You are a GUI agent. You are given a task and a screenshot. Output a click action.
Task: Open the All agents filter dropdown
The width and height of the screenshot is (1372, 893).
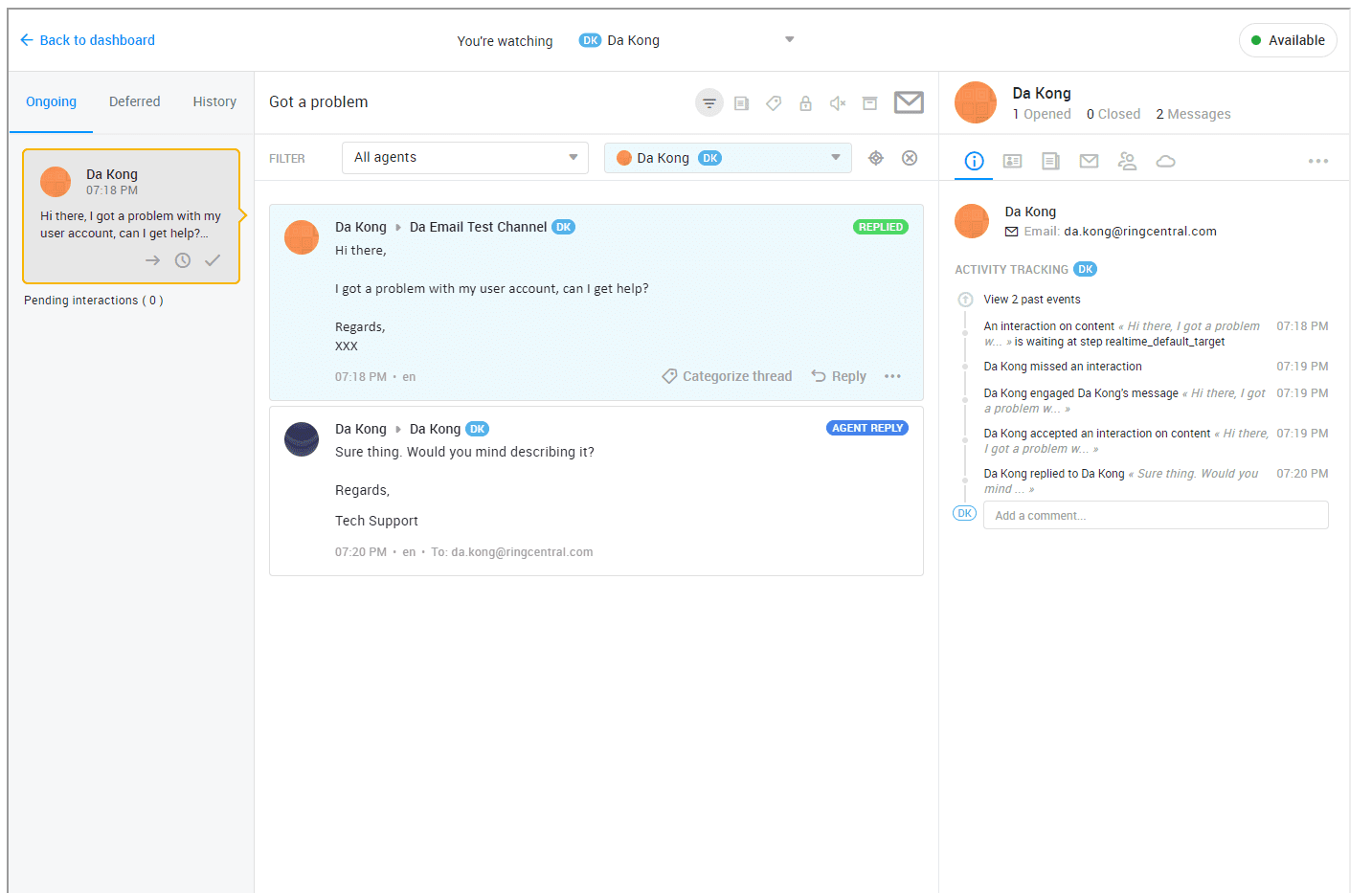[464, 158]
